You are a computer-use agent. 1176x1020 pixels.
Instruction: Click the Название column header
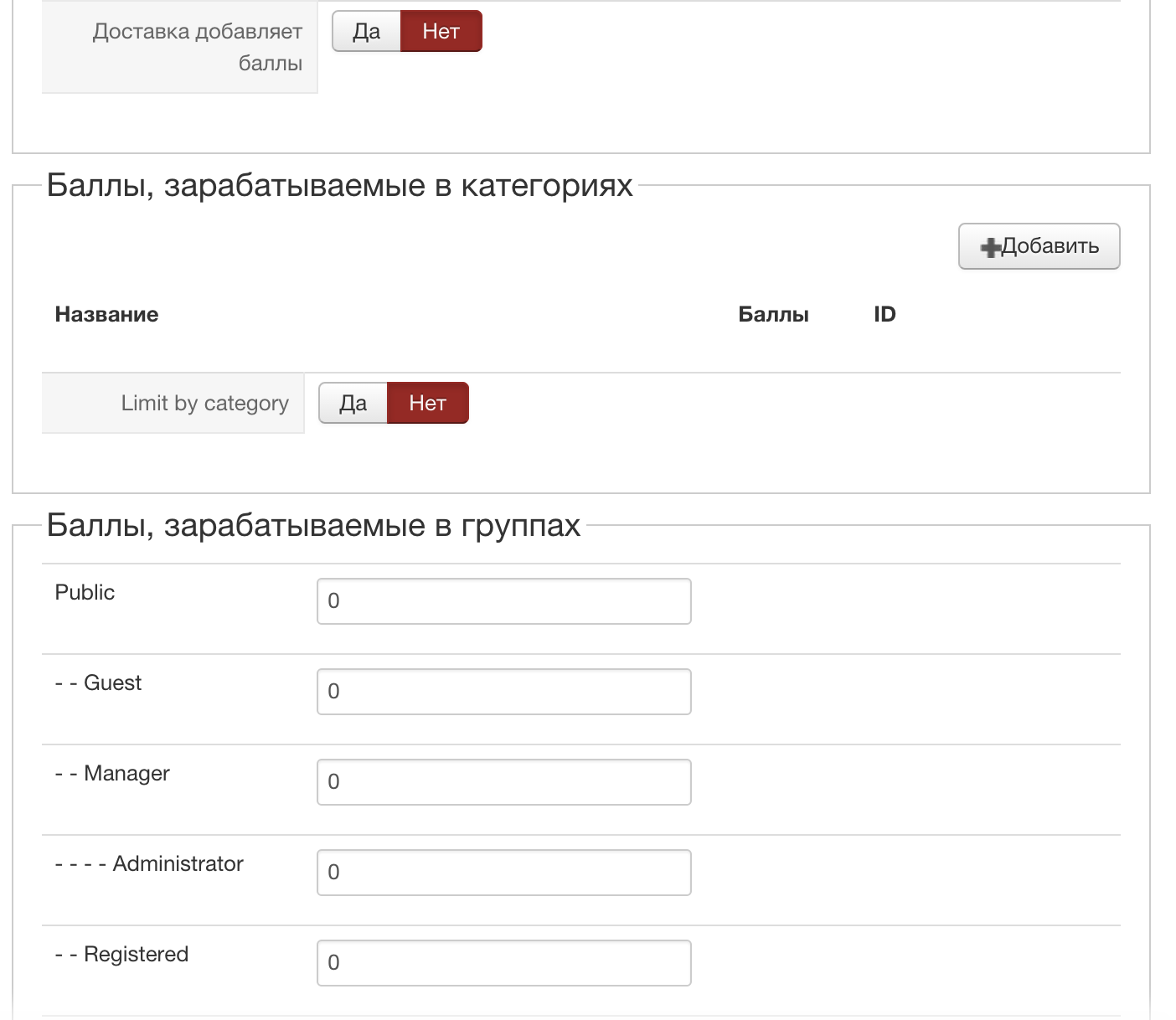coord(106,315)
